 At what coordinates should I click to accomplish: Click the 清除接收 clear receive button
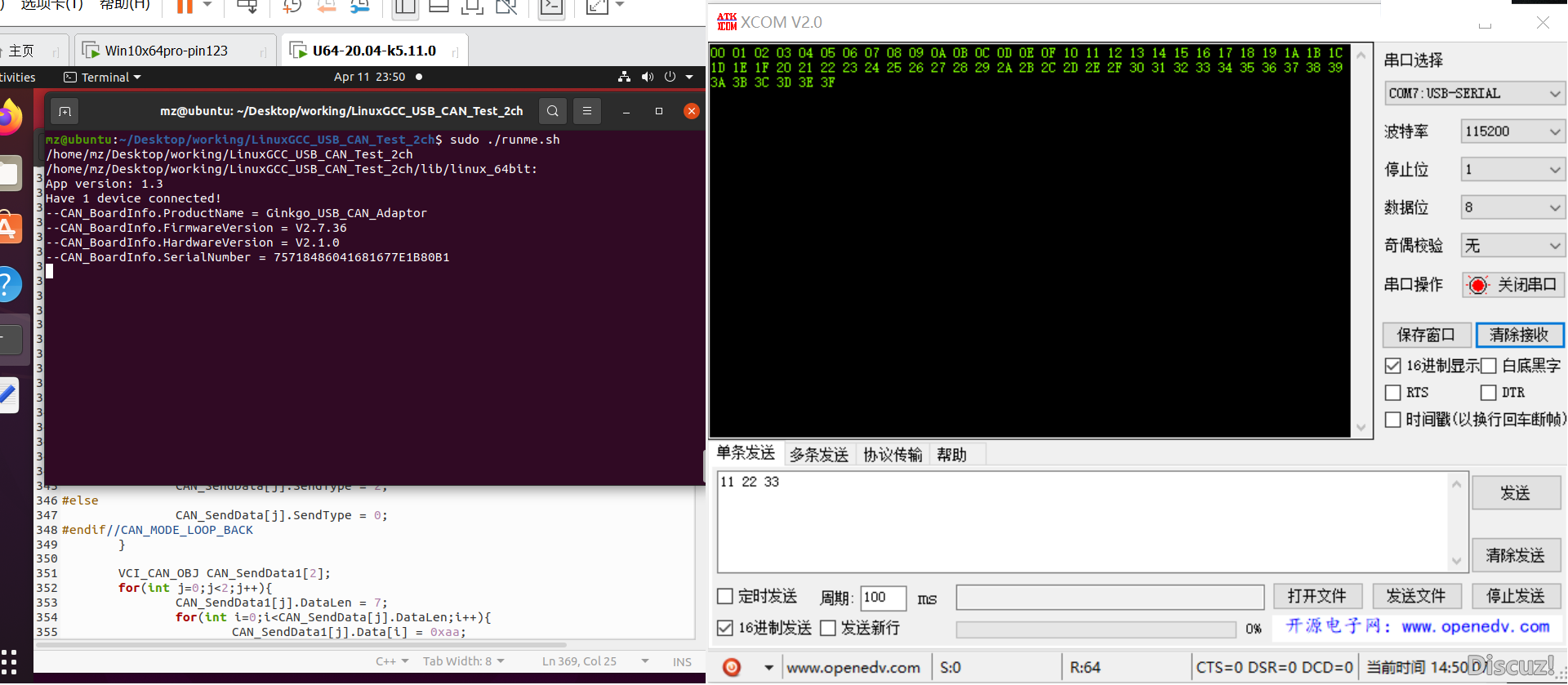point(1519,335)
